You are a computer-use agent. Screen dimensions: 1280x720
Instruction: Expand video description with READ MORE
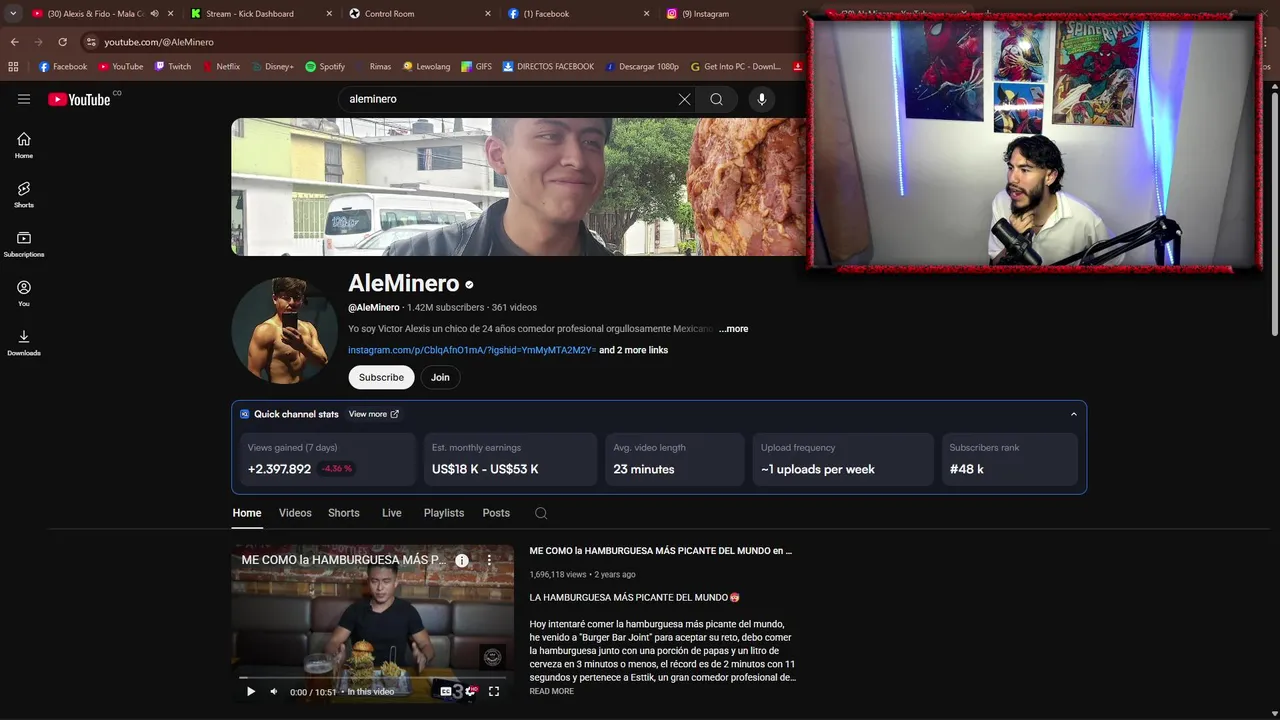click(551, 691)
